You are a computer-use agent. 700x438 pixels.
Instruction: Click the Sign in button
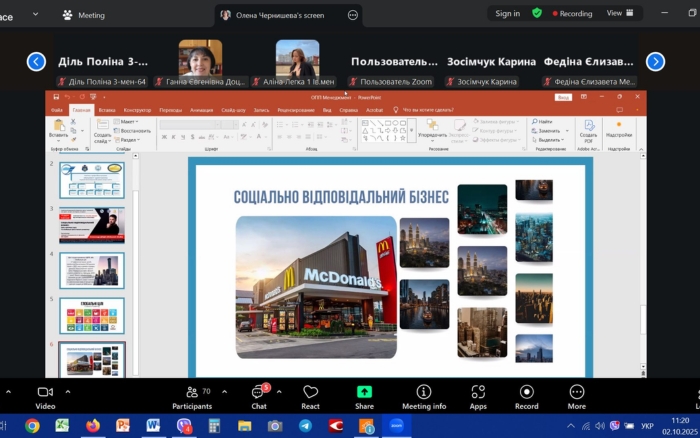coord(507,14)
